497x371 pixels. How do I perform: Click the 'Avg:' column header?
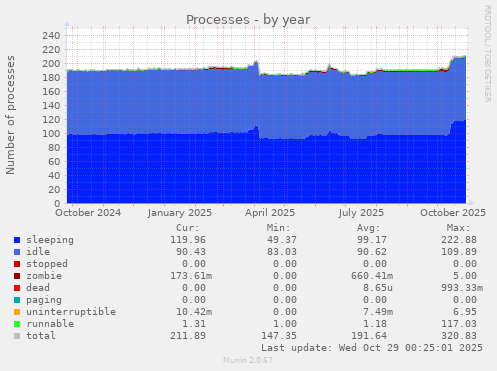click(368, 228)
